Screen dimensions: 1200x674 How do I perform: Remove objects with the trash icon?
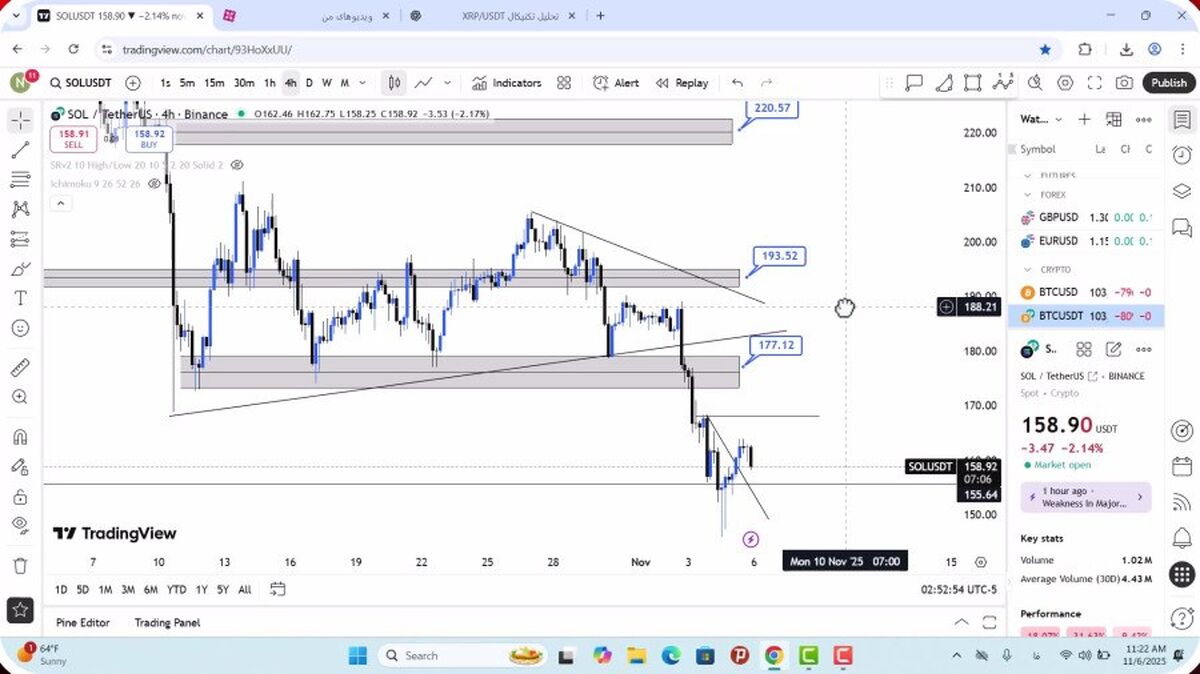coord(20,566)
